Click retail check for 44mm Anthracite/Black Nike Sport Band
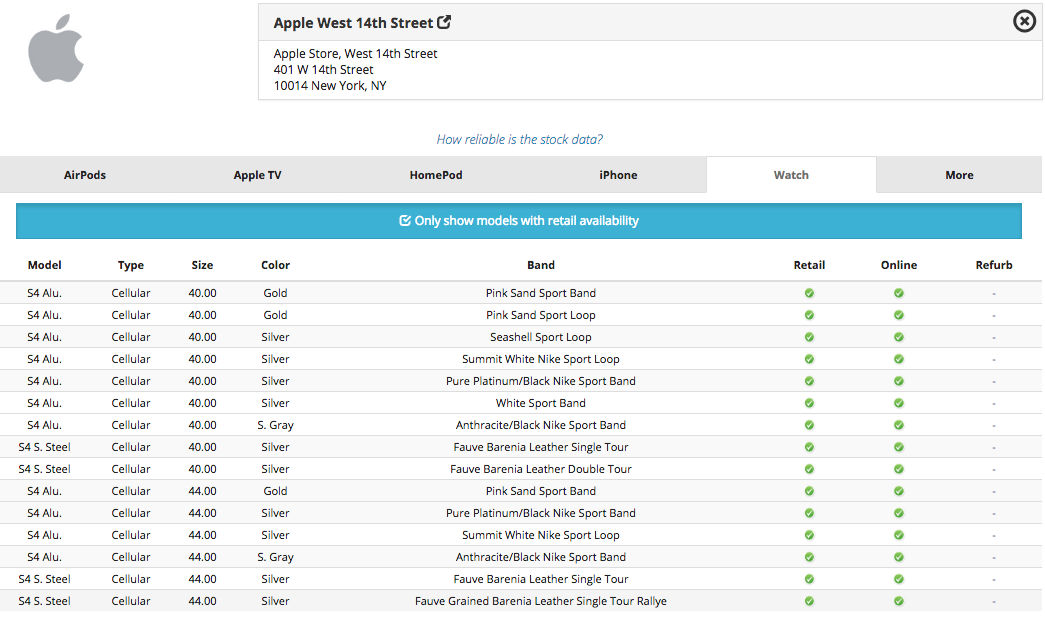 tap(809, 557)
